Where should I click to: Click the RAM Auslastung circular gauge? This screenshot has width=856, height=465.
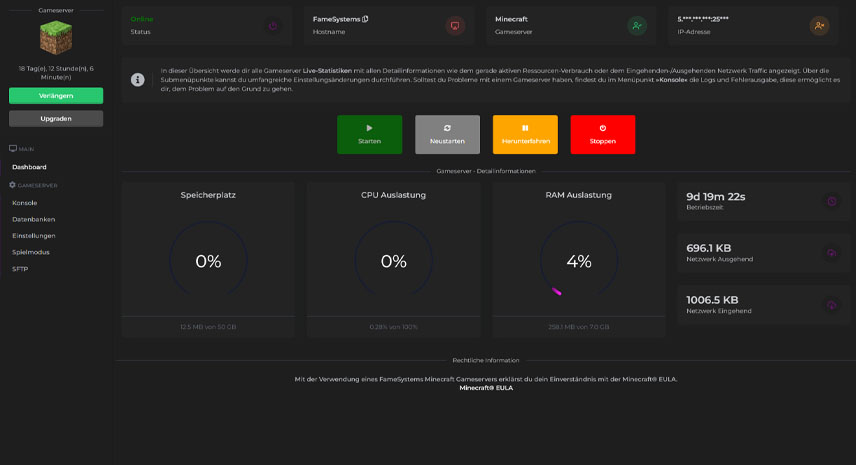(x=578, y=261)
